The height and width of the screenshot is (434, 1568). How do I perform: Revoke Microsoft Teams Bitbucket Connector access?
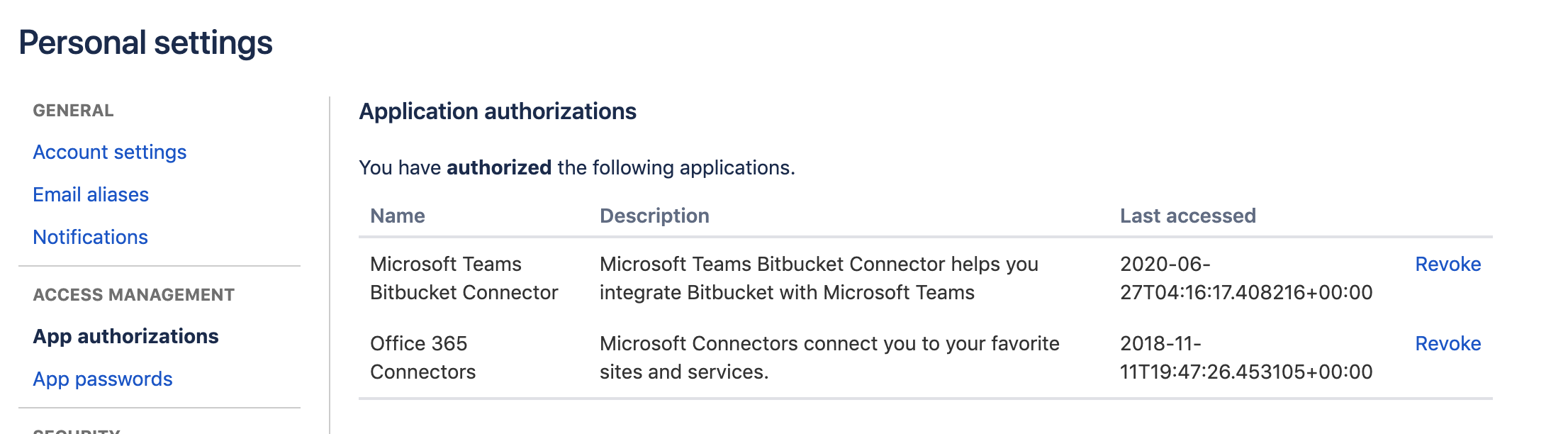[x=1447, y=264]
